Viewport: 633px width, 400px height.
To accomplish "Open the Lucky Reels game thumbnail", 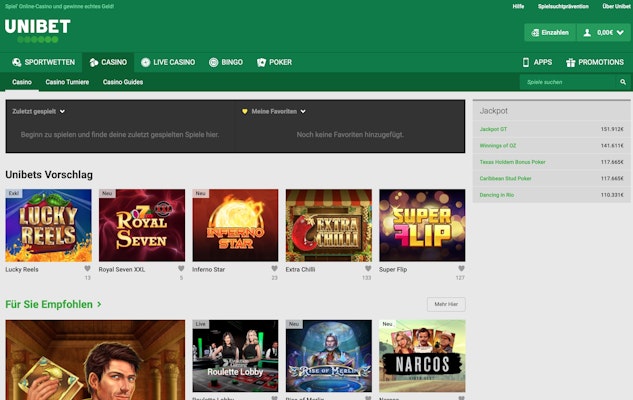I will tap(48, 225).
